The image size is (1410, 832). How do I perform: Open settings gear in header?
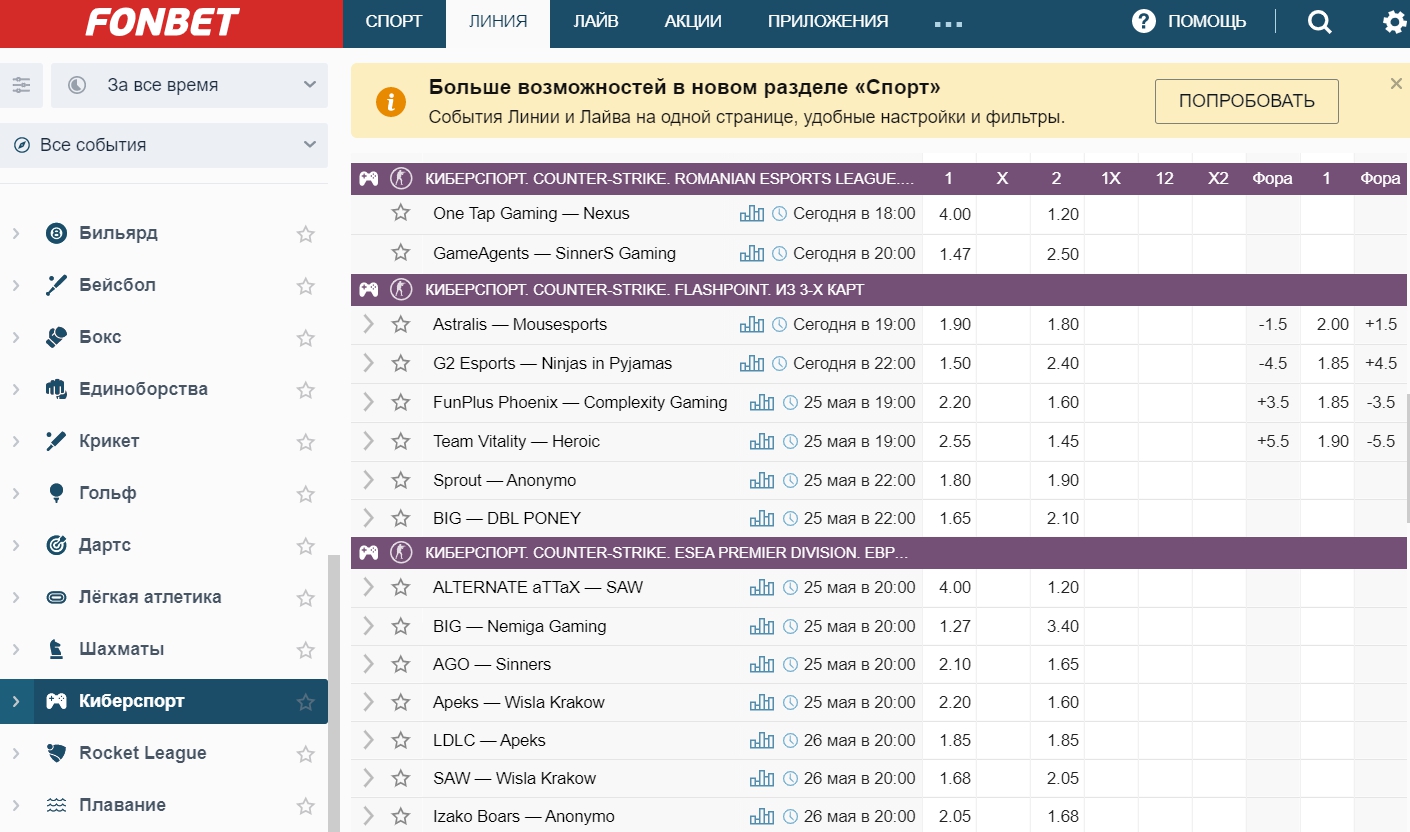point(1394,22)
